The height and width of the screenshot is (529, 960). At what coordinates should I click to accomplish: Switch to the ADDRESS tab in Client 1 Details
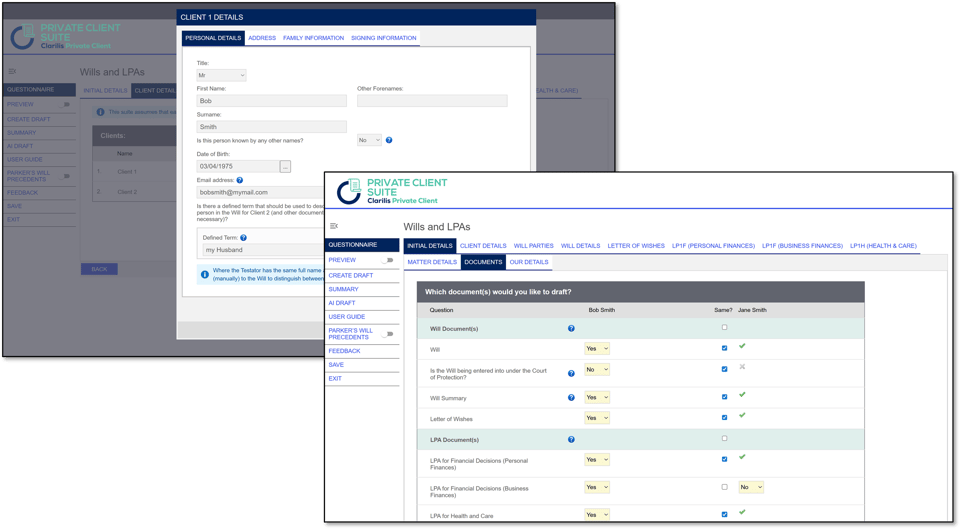pos(262,38)
